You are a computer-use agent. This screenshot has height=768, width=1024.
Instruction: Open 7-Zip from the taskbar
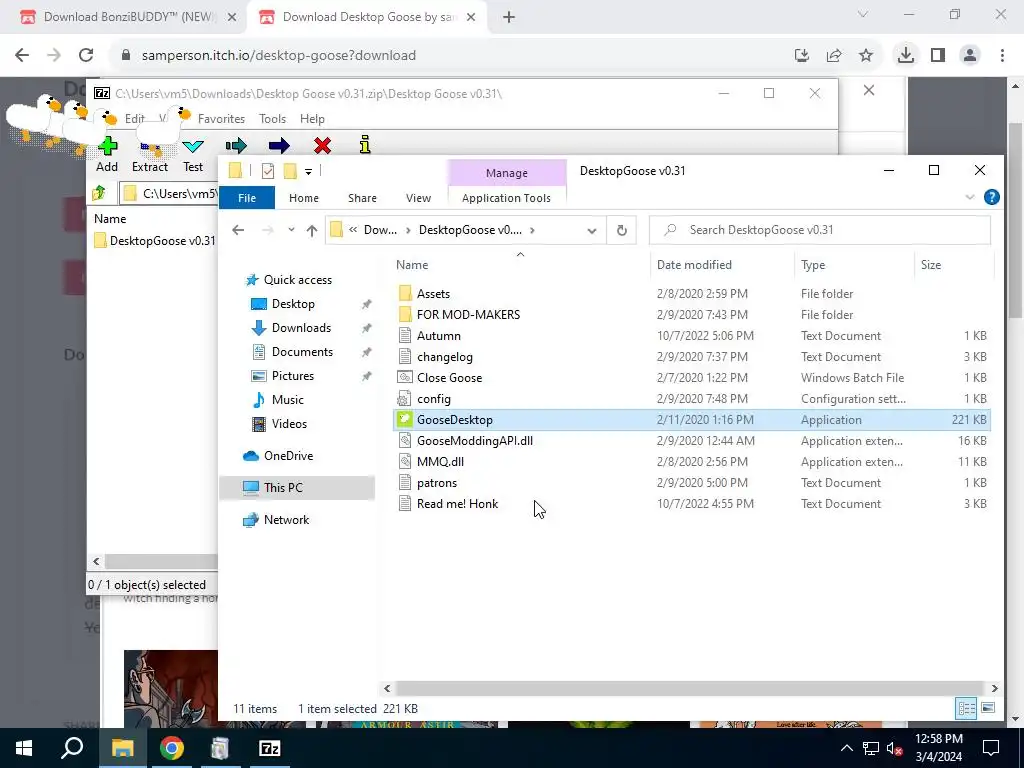pyautogui.click(x=270, y=748)
